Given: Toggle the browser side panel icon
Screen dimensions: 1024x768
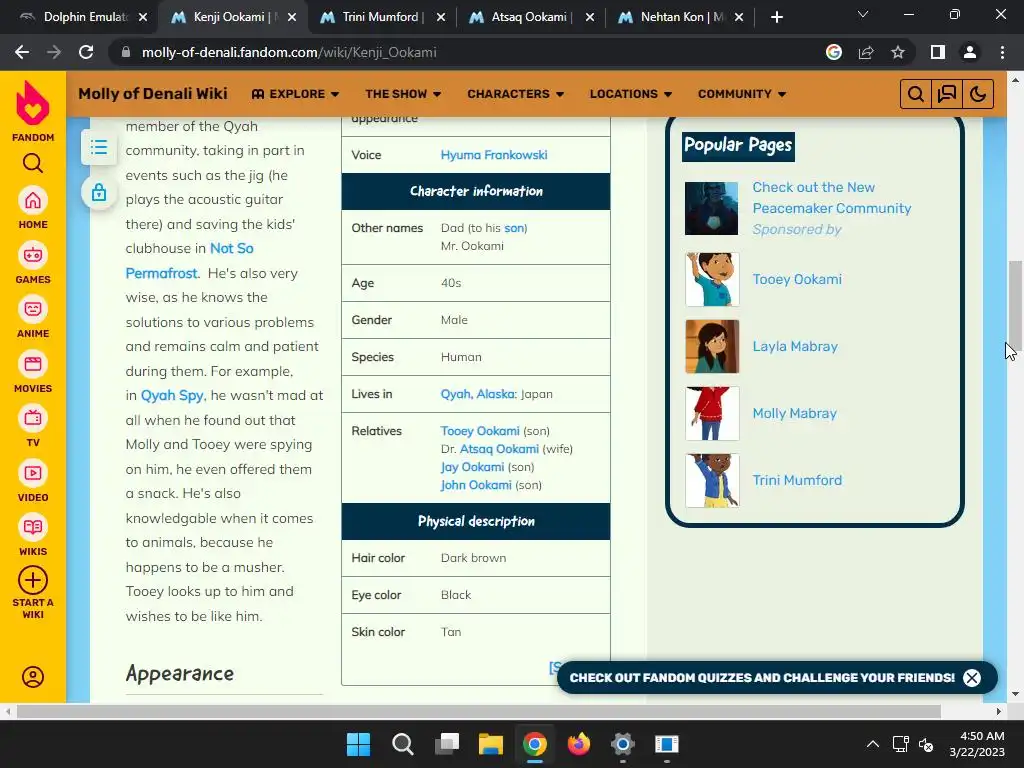Looking at the screenshot, I should tap(938, 52).
